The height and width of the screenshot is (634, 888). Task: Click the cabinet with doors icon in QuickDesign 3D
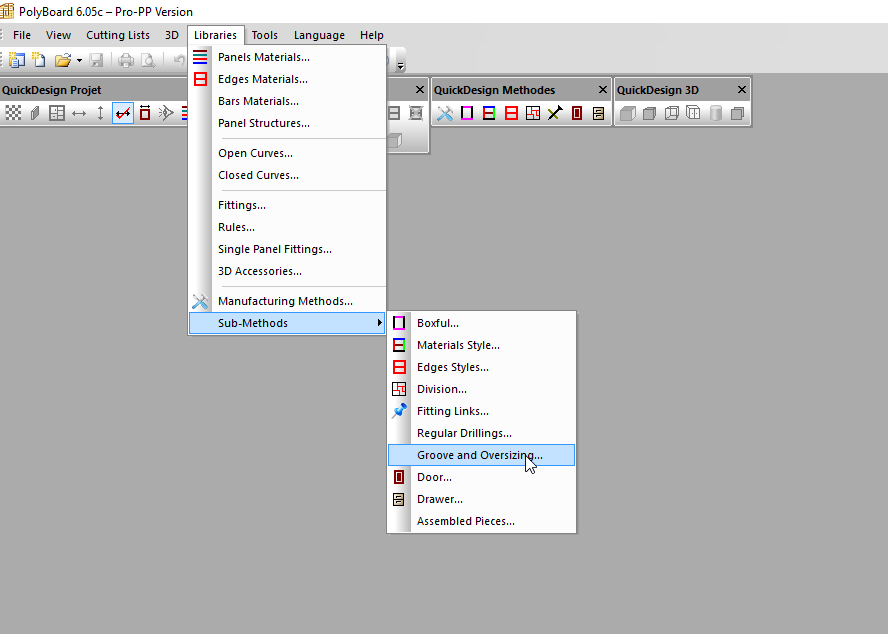693,113
